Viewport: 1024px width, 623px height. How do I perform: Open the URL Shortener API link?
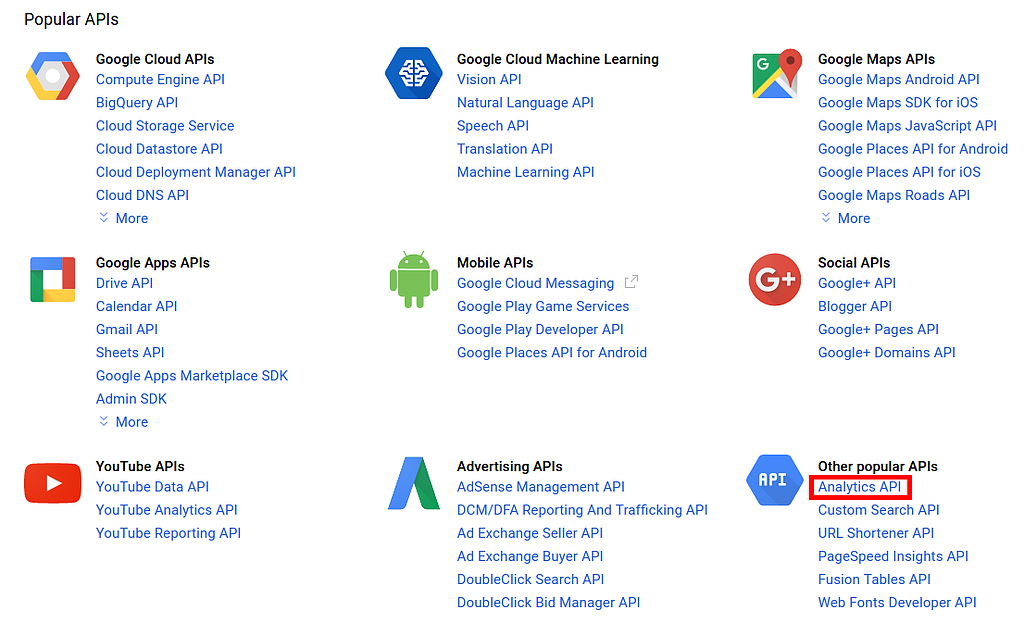(876, 533)
